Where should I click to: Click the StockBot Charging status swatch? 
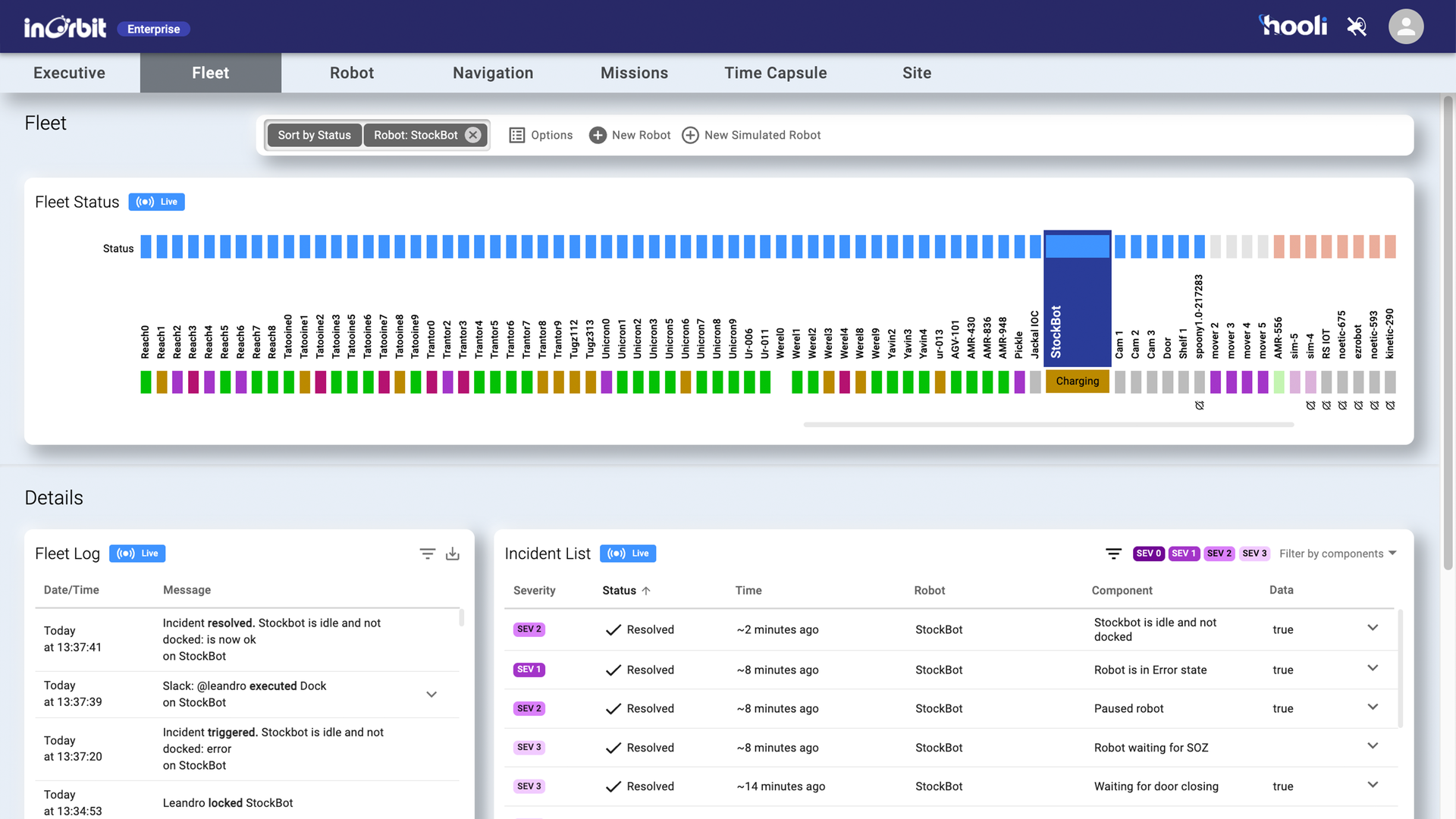pos(1077,381)
